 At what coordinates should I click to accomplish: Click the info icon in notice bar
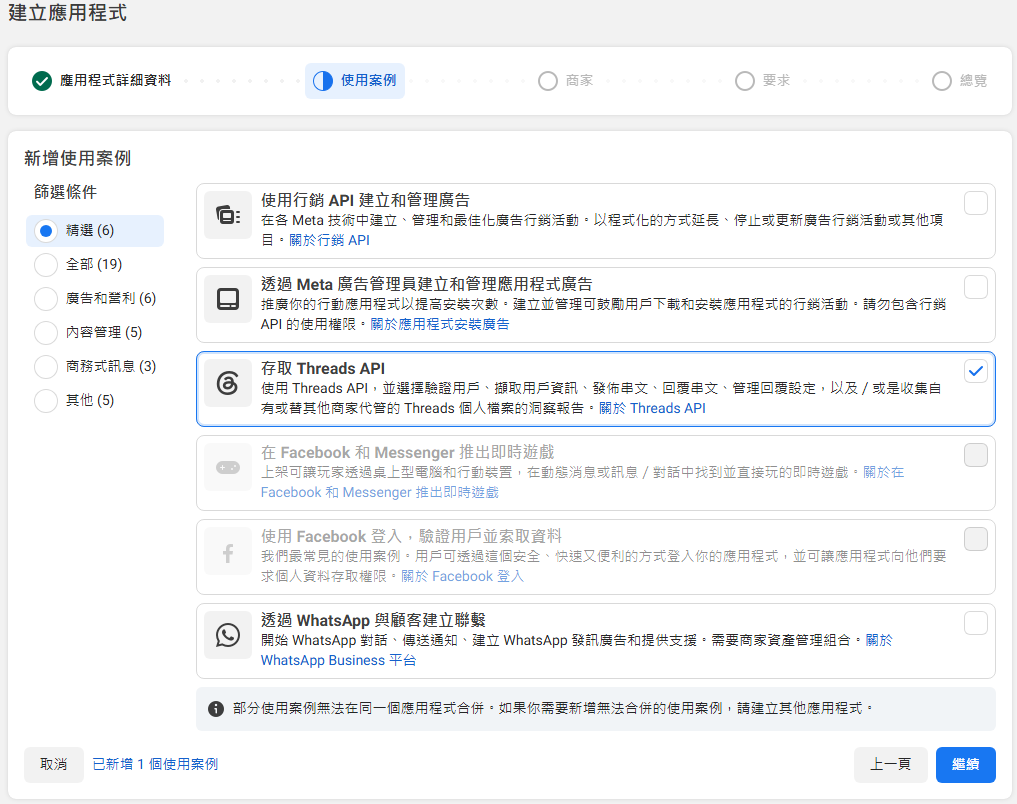coord(216,709)
